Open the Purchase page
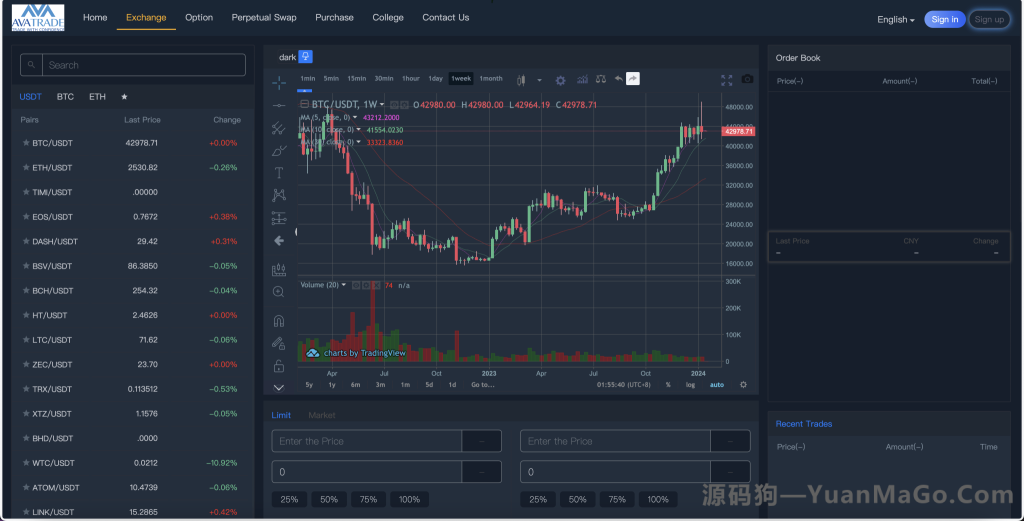 coord(334,18)
